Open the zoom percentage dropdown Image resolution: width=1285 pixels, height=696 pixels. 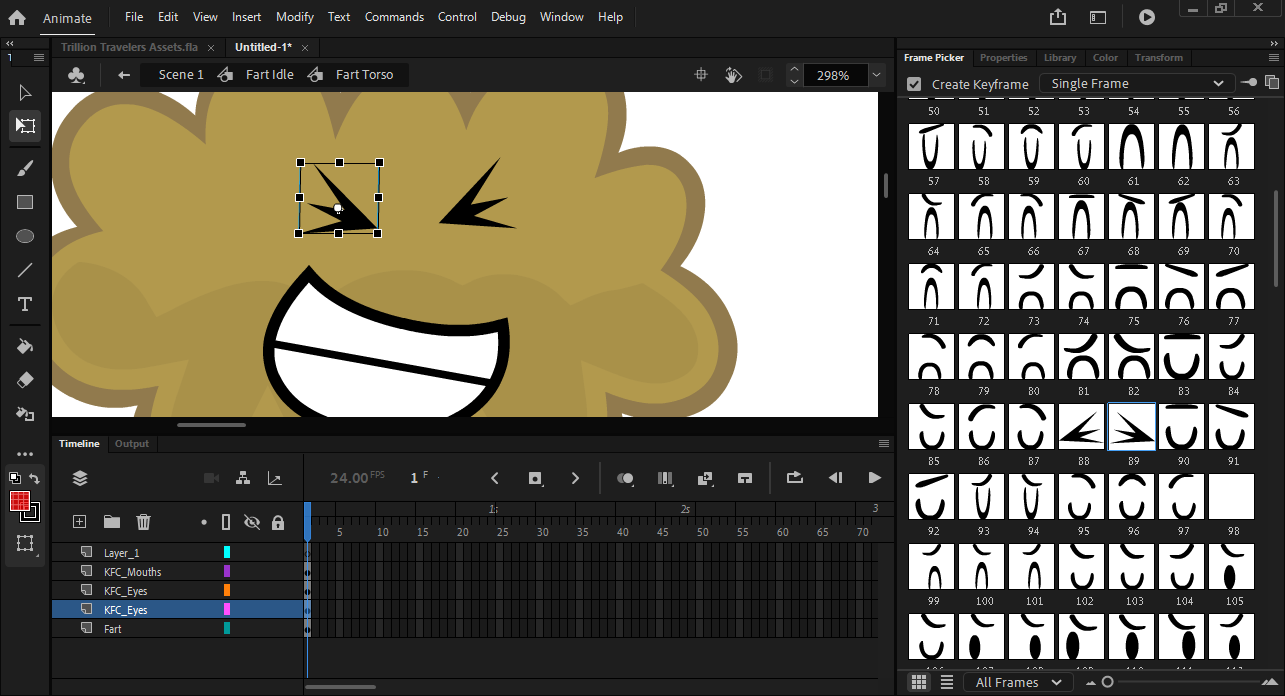coord(876,74)
